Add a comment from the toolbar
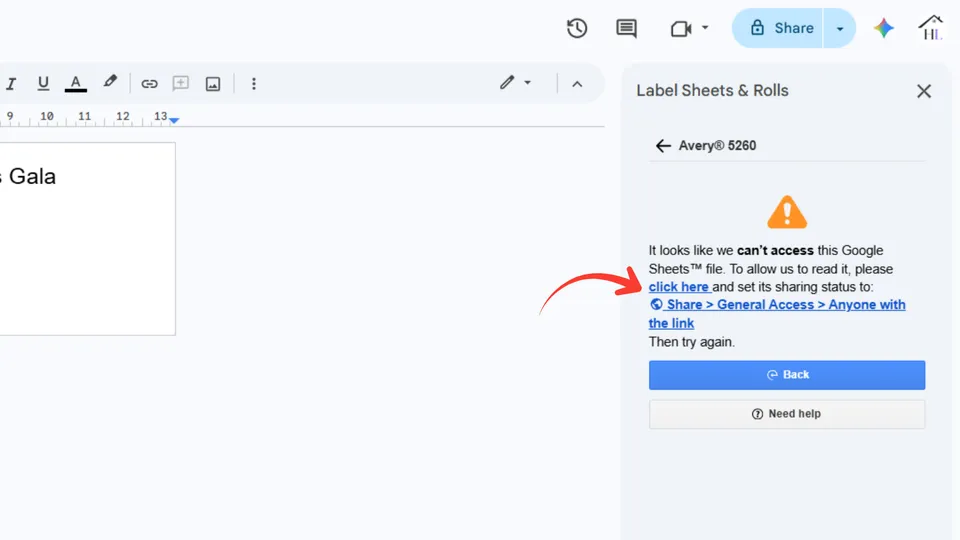Screen dimensions: 960x540 [x=181, y=83]
